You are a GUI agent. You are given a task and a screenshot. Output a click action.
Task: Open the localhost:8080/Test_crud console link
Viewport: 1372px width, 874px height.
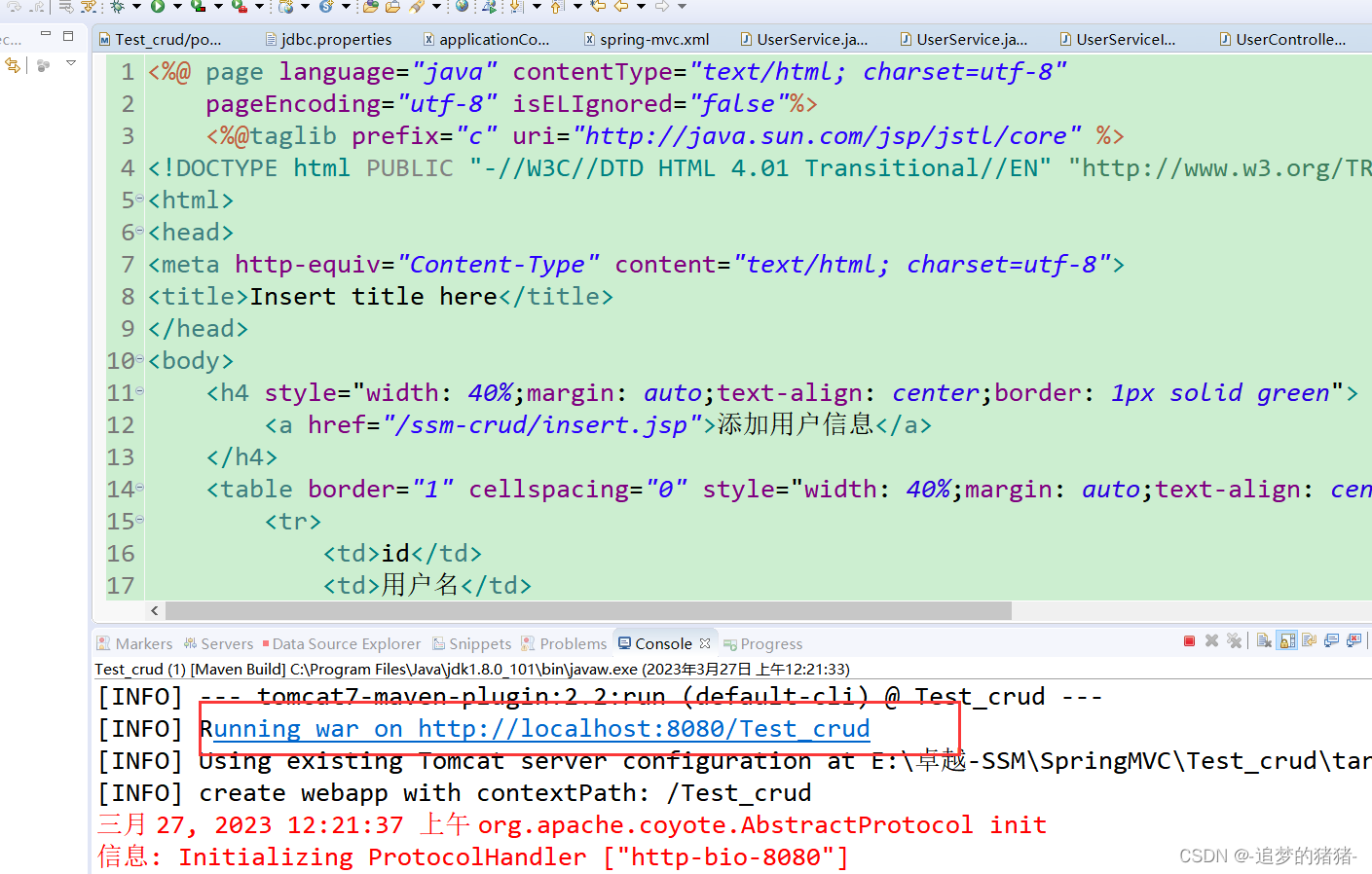pos(644,728)
